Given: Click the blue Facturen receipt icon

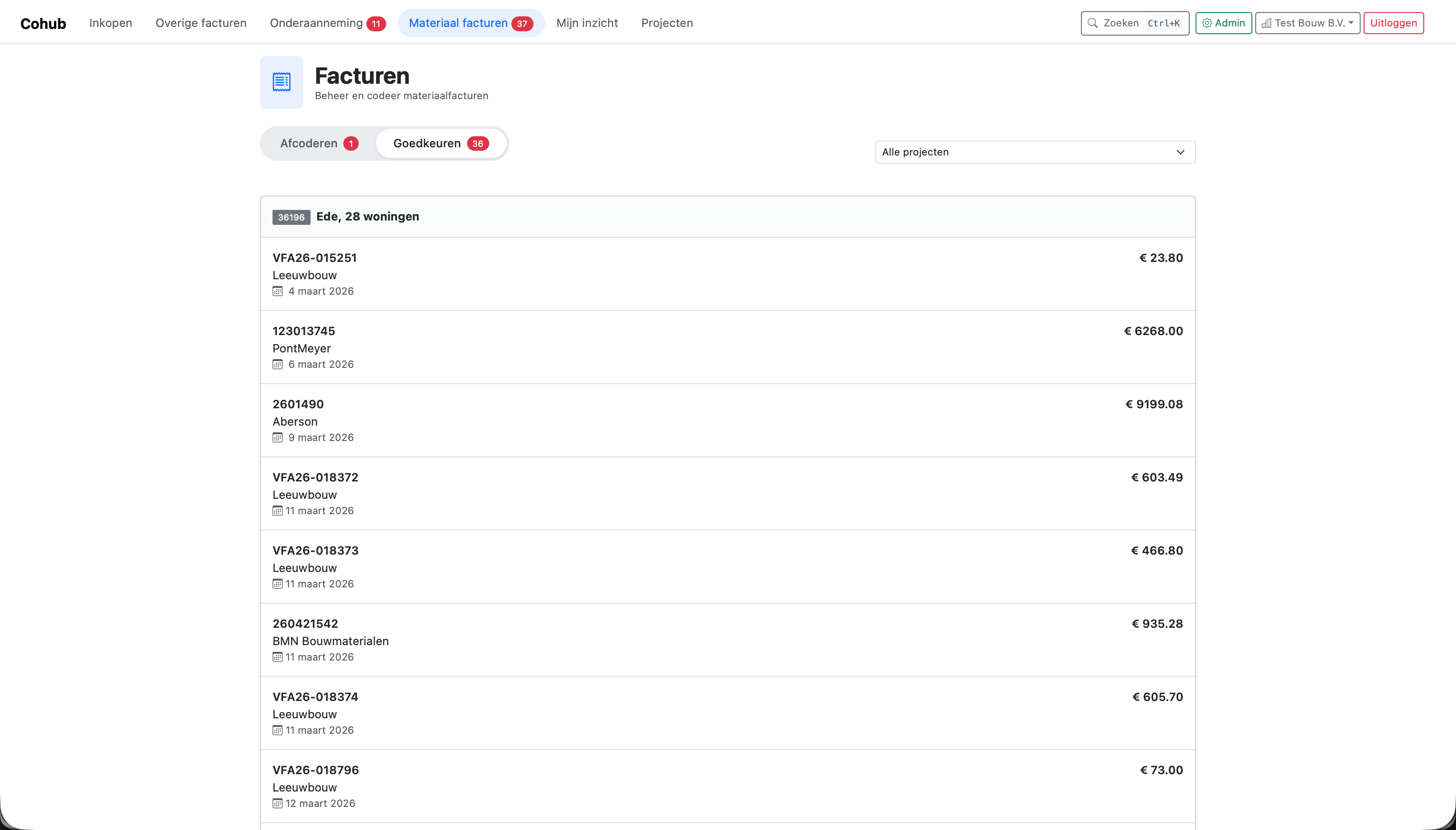Looking at the screenshot, I should point(282,82).
